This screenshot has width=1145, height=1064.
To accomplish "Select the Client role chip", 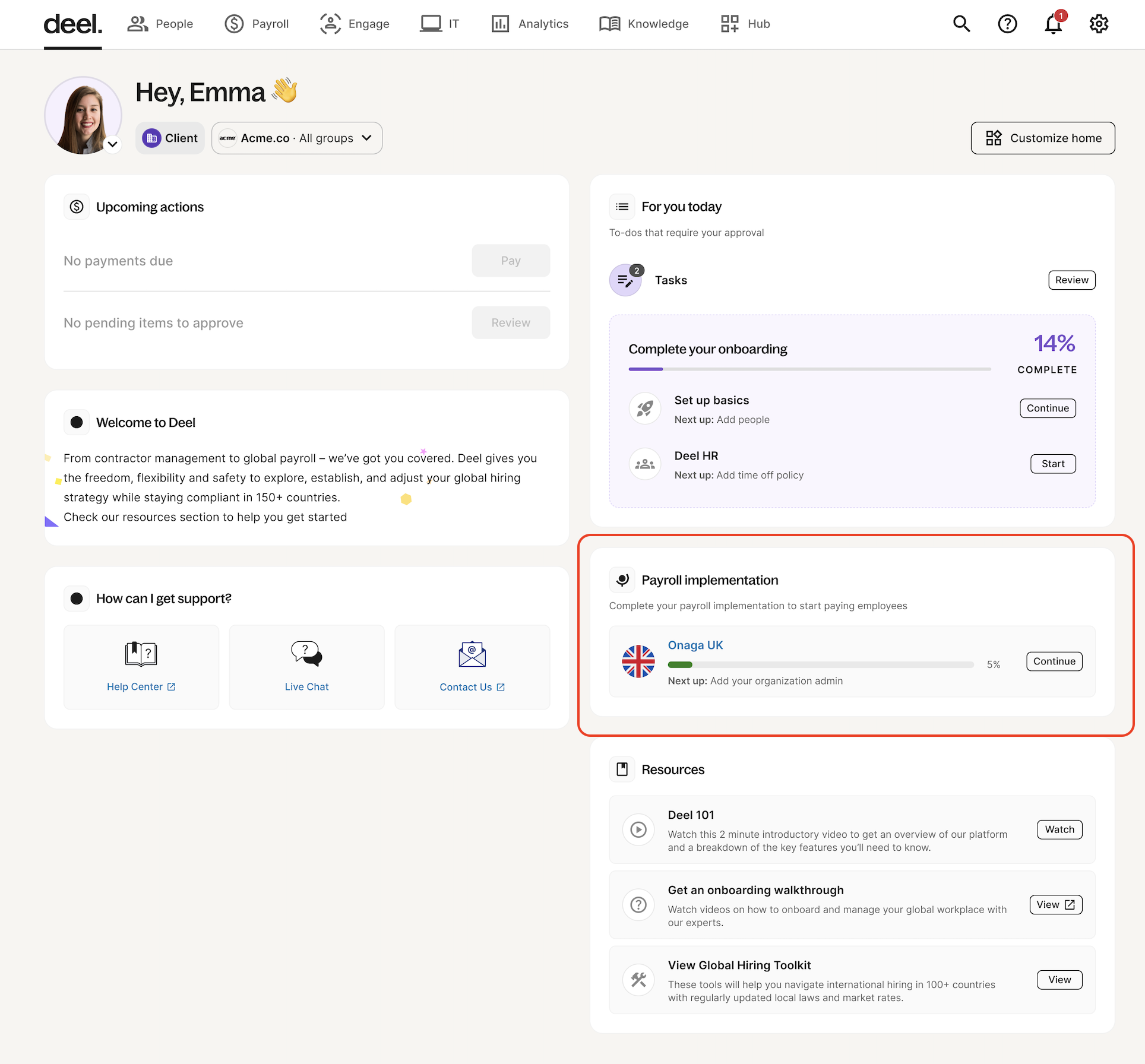I will (x=170, y=138).
